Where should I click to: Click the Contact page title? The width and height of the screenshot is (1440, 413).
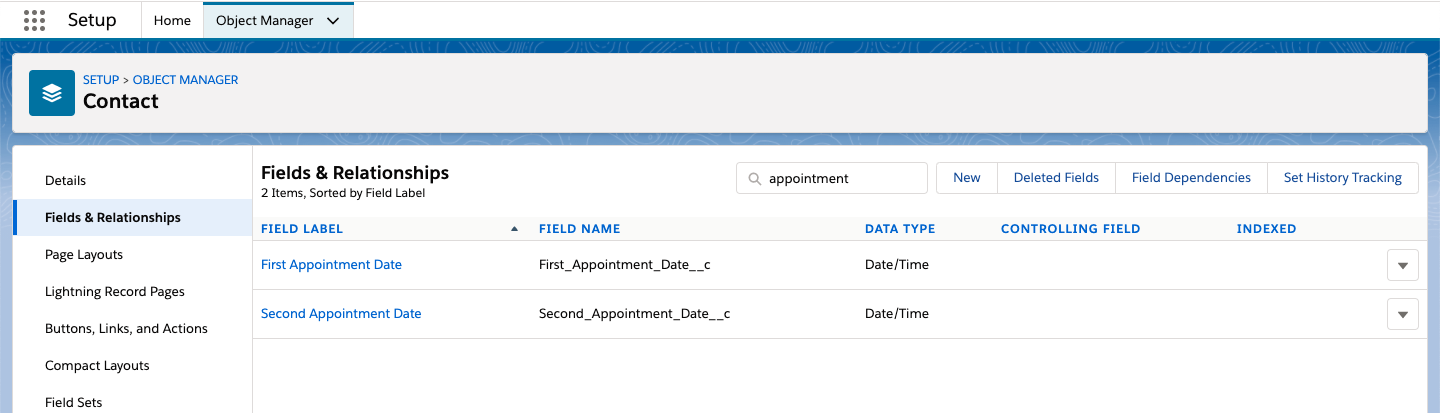(x=121, y=101)
